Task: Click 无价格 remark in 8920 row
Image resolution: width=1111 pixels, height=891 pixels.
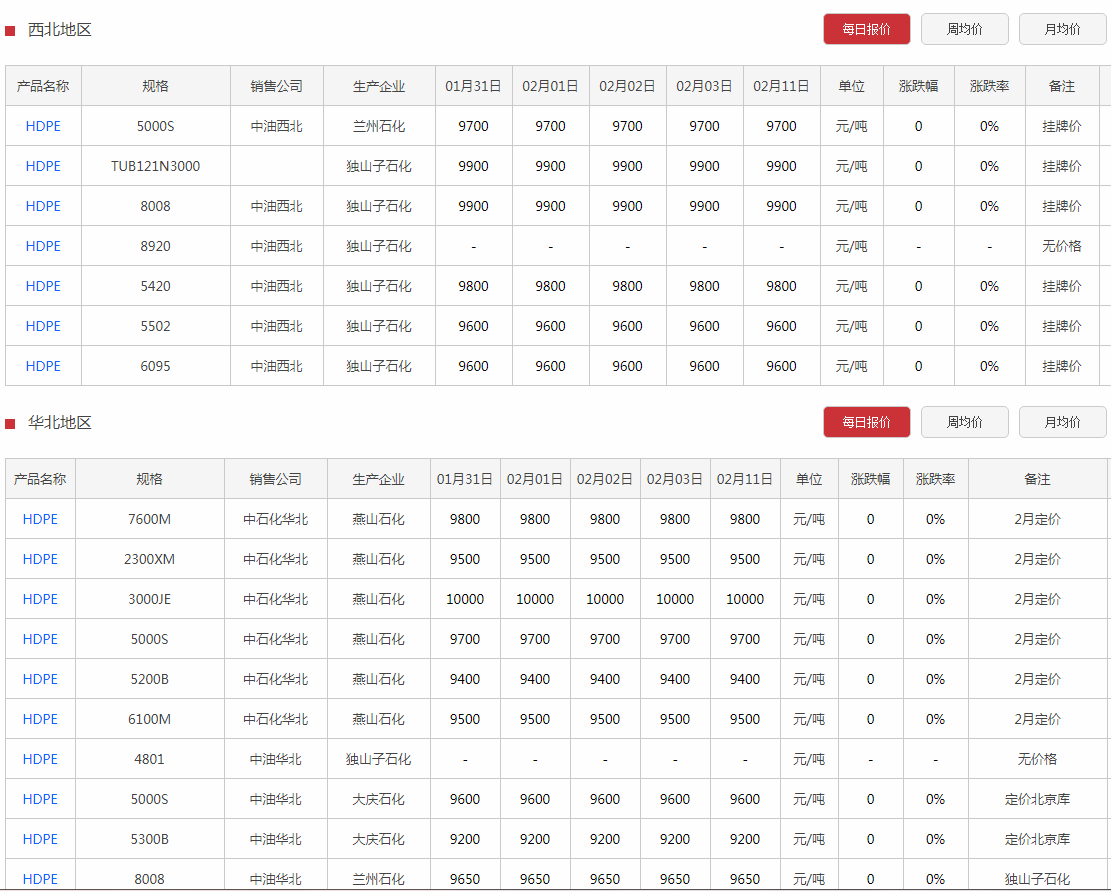Action: 1061,246
